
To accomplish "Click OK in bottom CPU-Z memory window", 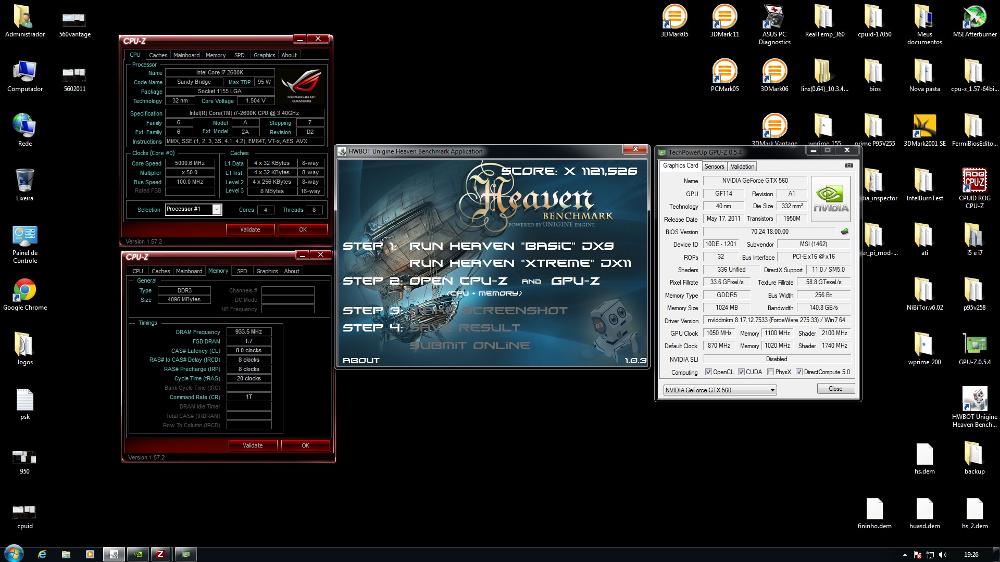I will [305, 445].
